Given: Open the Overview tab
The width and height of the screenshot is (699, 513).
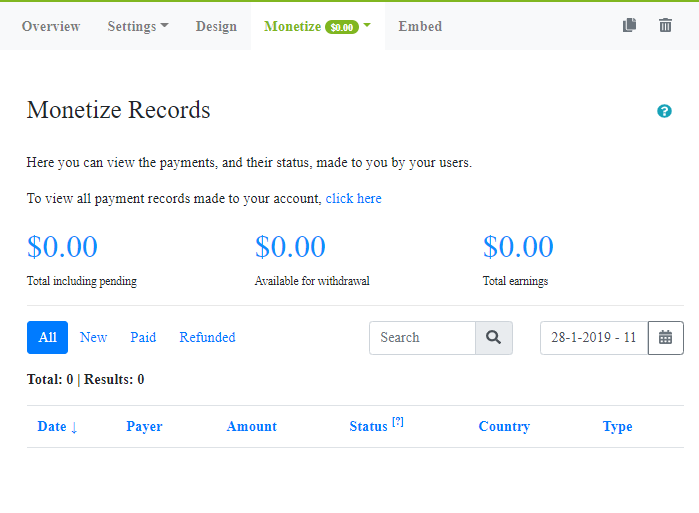Looking at the screenshot, I should click(51, 26).
